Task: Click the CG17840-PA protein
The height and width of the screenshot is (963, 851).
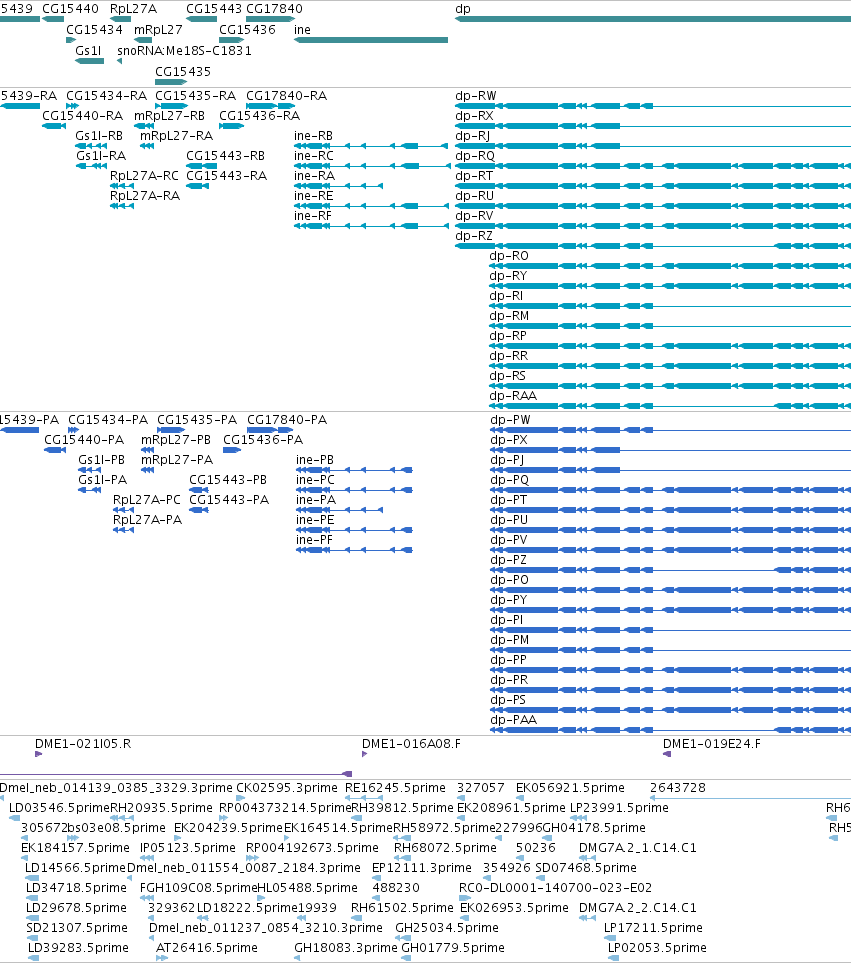Action: pyautogui.click(x=270, y=431)
